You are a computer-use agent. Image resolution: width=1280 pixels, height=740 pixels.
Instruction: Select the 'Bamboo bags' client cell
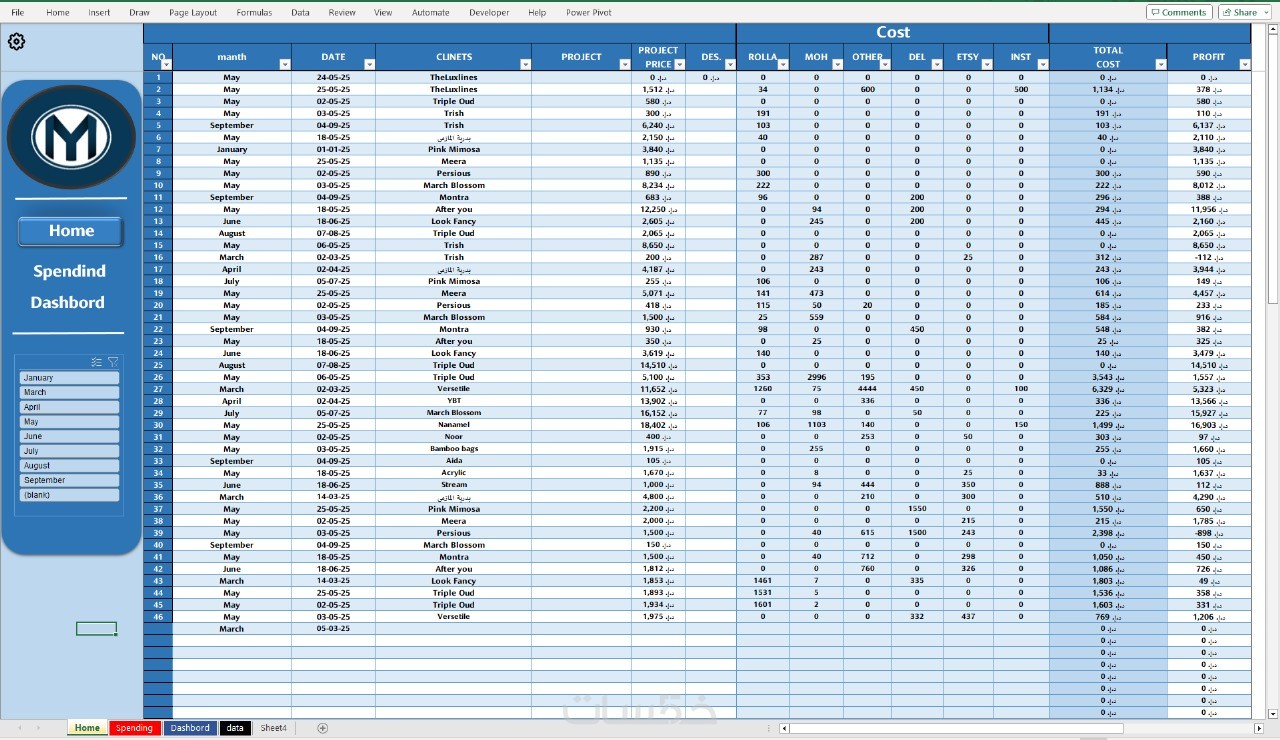454,449
